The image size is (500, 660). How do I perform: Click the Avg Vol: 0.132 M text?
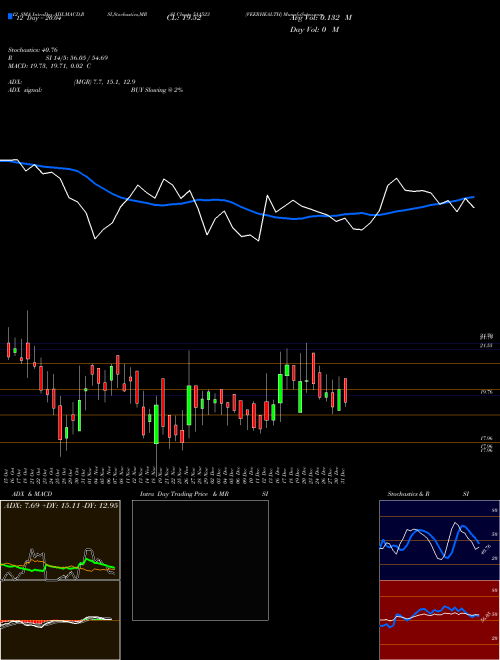tap(321, 18)
